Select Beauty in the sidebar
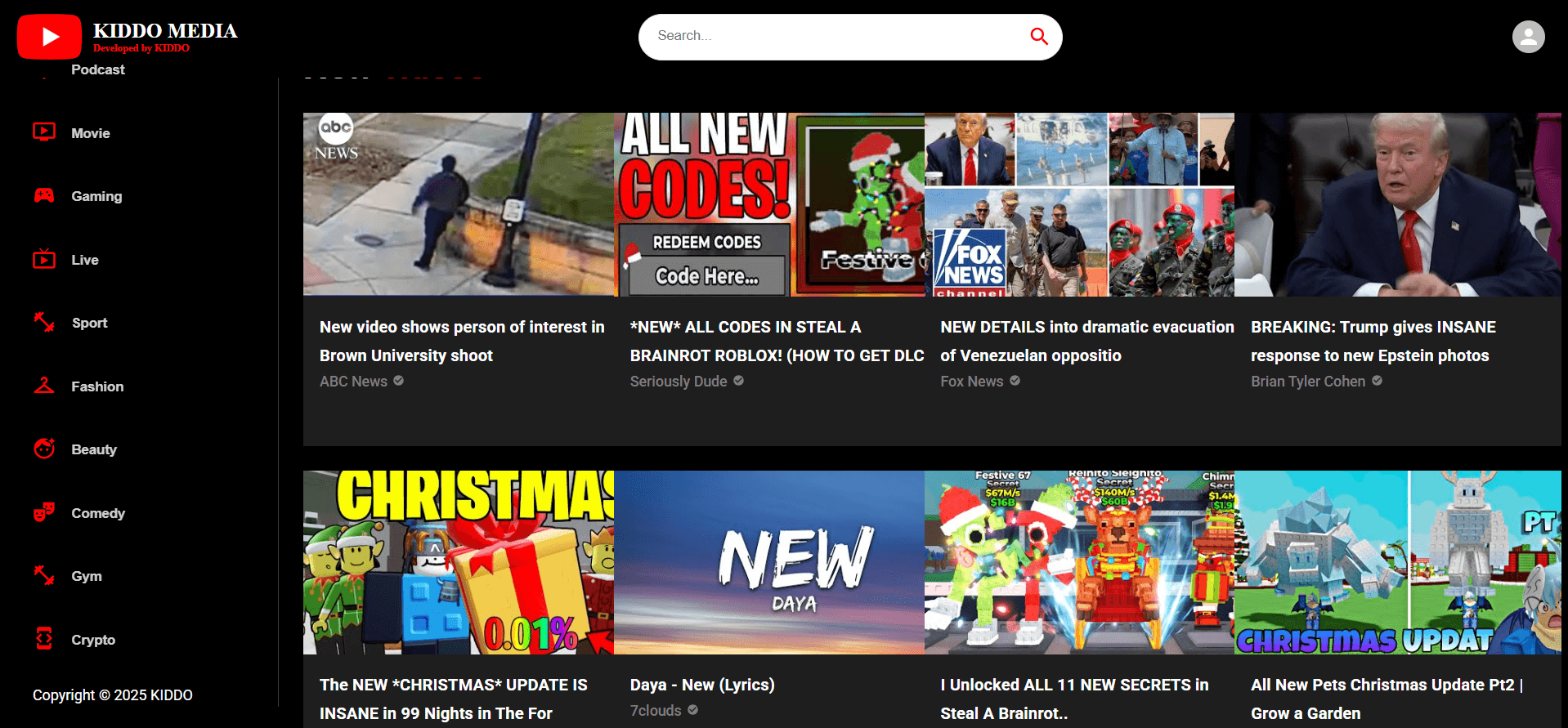The width and height of the screenshot is (1568, 728). click(x=94, y=449)
